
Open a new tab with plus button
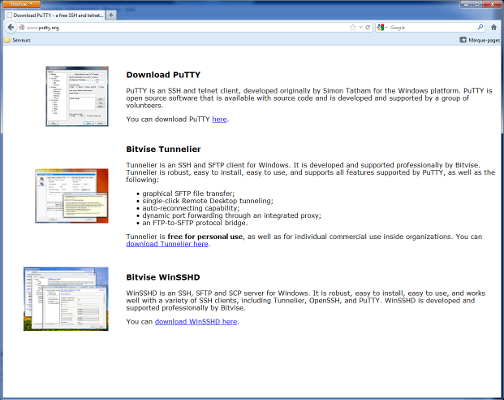coord(111,15)
